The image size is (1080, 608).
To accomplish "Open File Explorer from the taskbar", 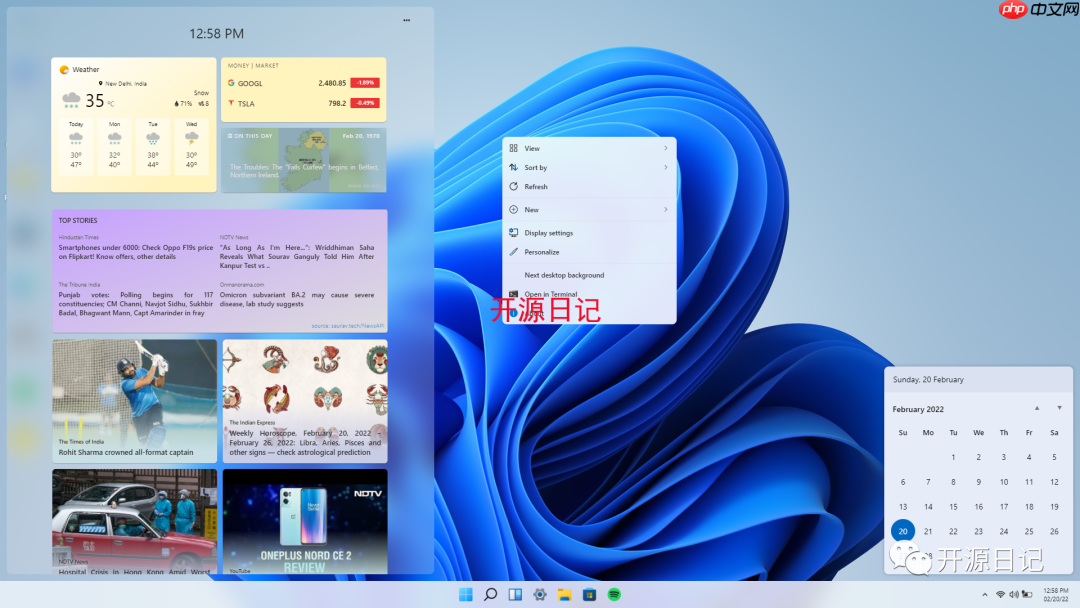I will (x=562, y=594).
